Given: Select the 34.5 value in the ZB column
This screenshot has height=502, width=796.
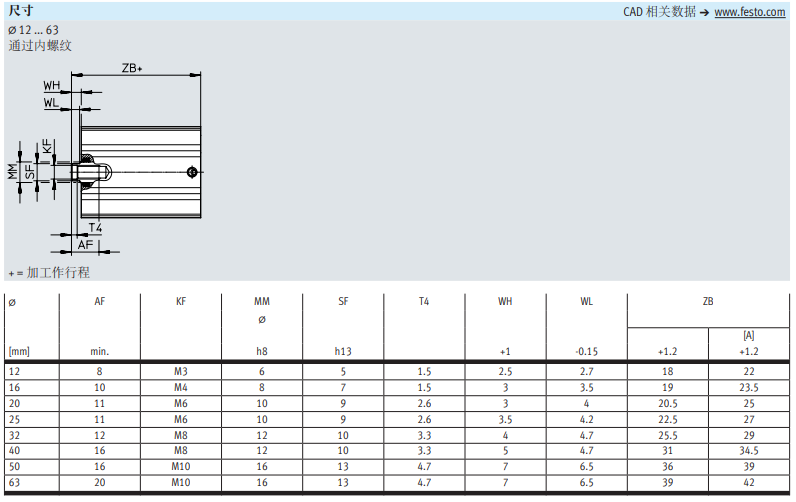Looking at the screenshot, I should pyautogui.click(x=748, y=451).
